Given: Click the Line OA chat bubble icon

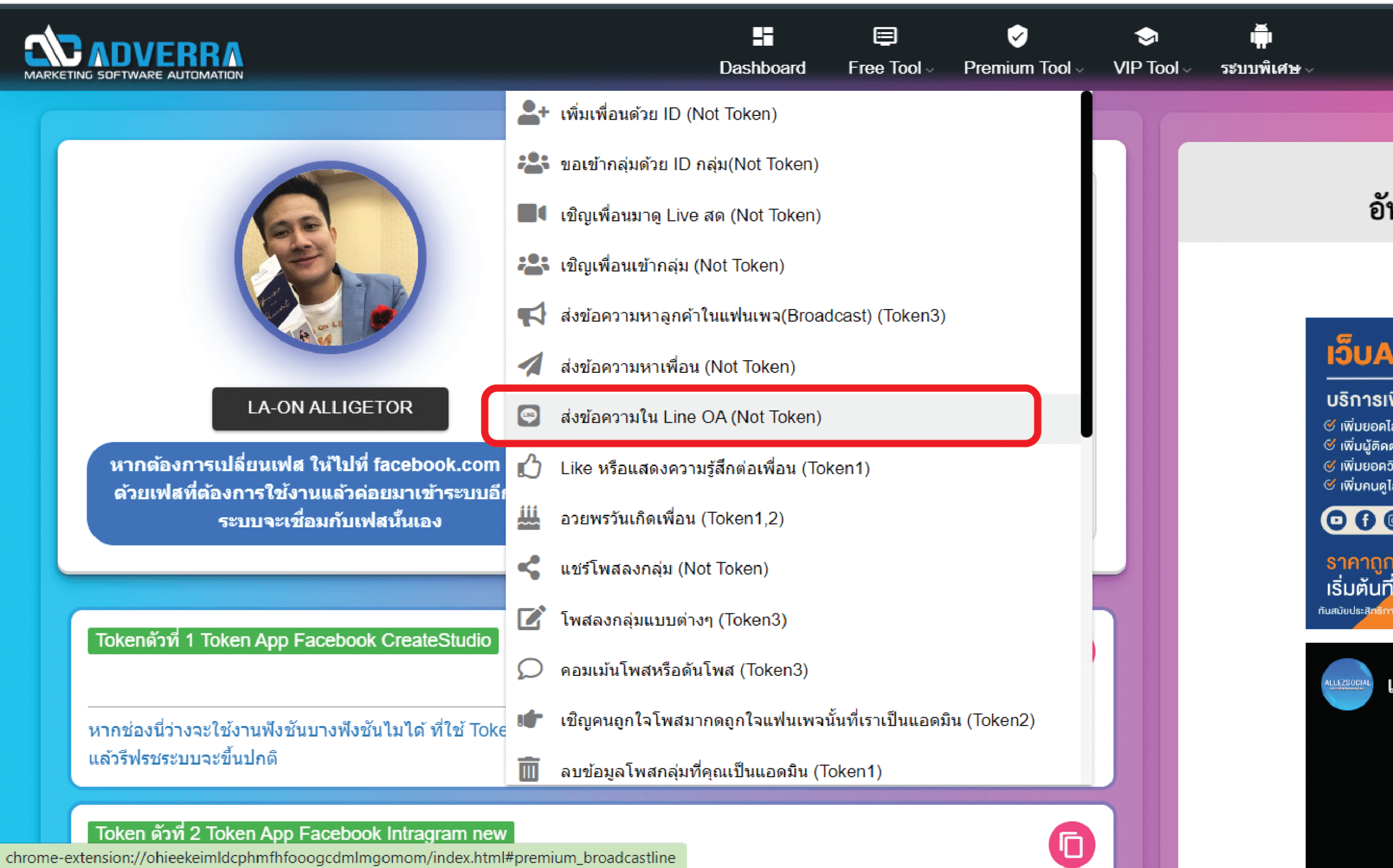Looking at the screenshot, I should [x=528, y=416].
